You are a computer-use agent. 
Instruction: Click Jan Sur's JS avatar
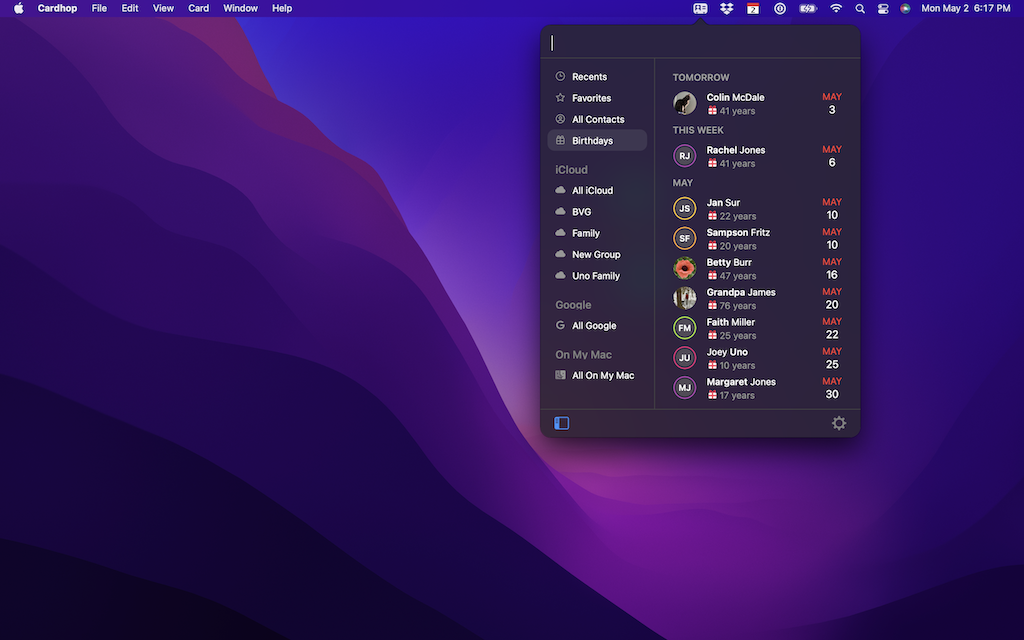(684, 209)
